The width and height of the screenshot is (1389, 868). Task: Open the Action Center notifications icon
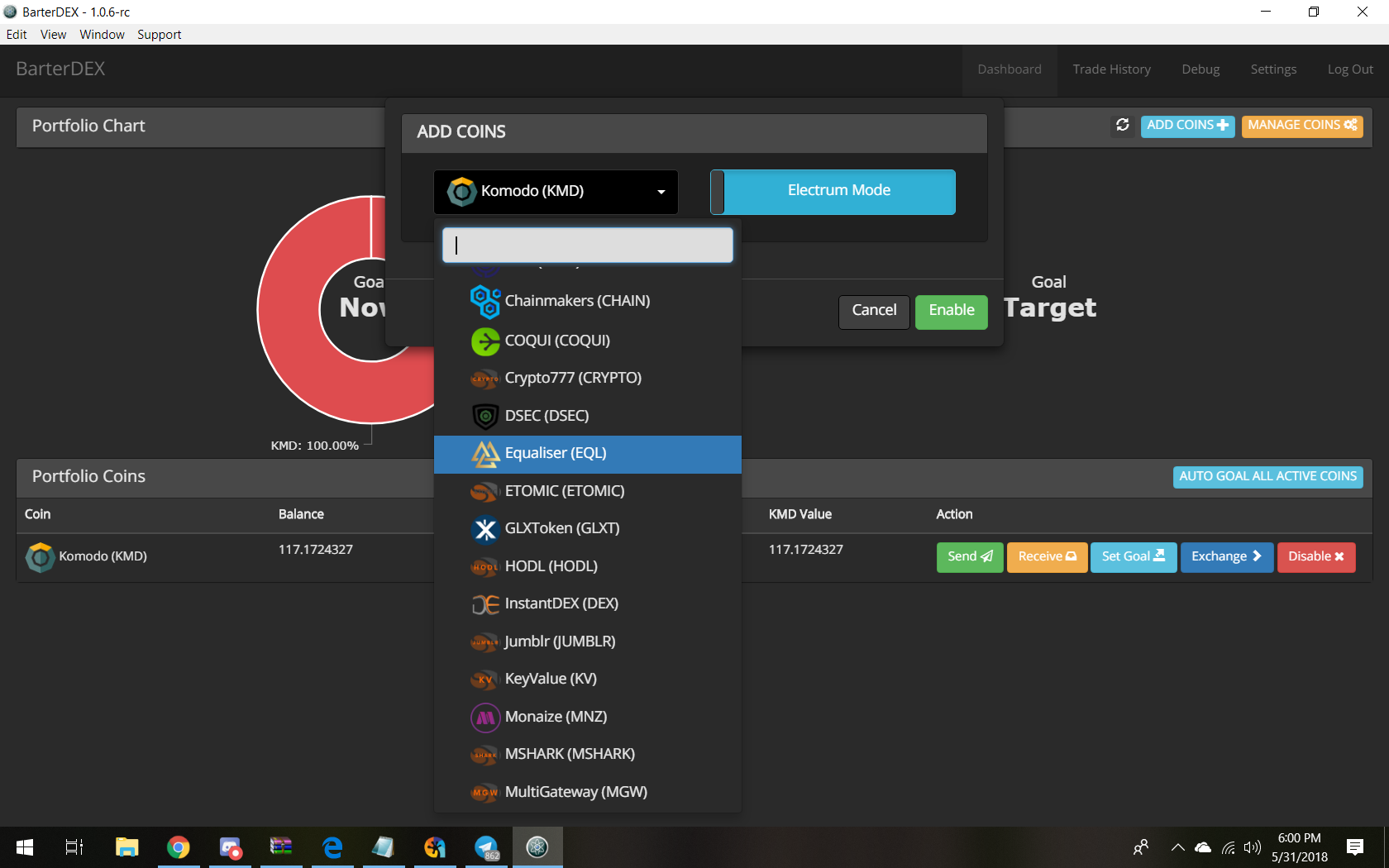1354,847
